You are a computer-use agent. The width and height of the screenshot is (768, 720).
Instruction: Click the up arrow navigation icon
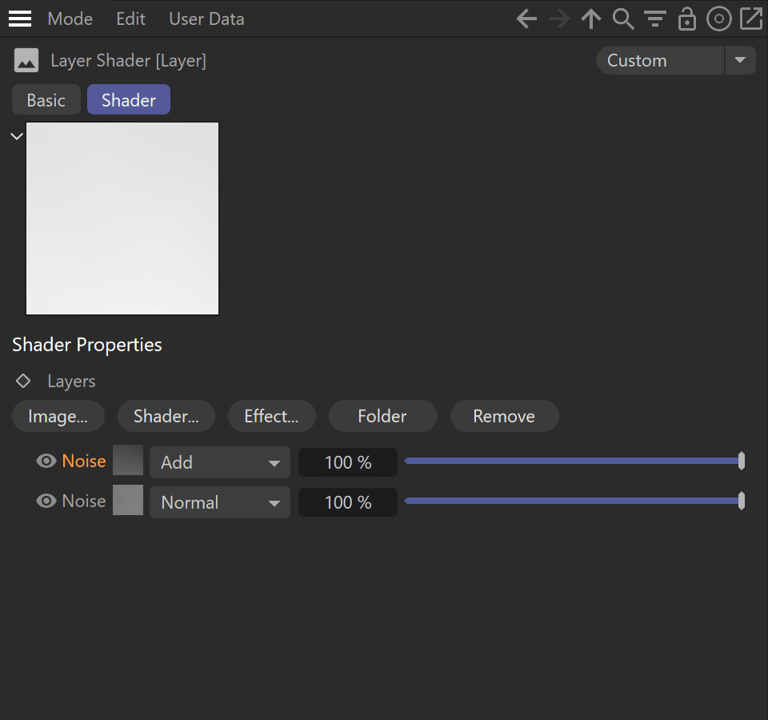(x=591, y=19)
